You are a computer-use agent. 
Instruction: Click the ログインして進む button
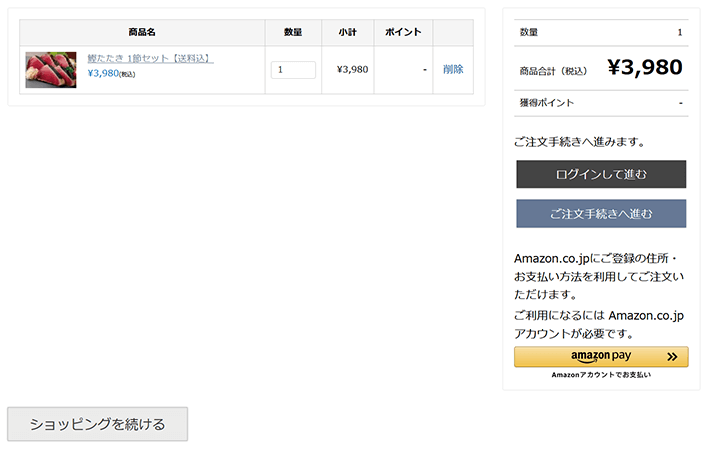click(x=601, y=174)
